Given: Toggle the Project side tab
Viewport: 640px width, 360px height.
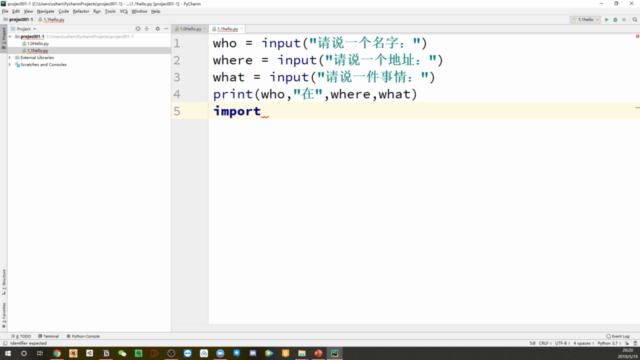Looking at the screenshot, I should click(x=4, y=38).
